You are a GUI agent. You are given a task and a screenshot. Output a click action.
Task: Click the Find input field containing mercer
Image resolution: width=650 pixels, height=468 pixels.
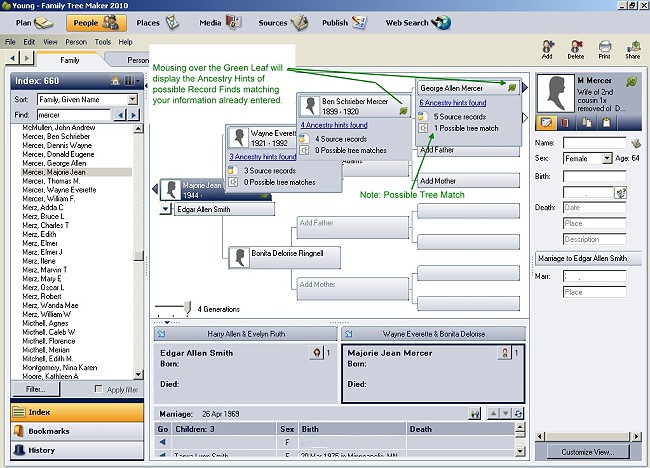(x=74, y=115)
